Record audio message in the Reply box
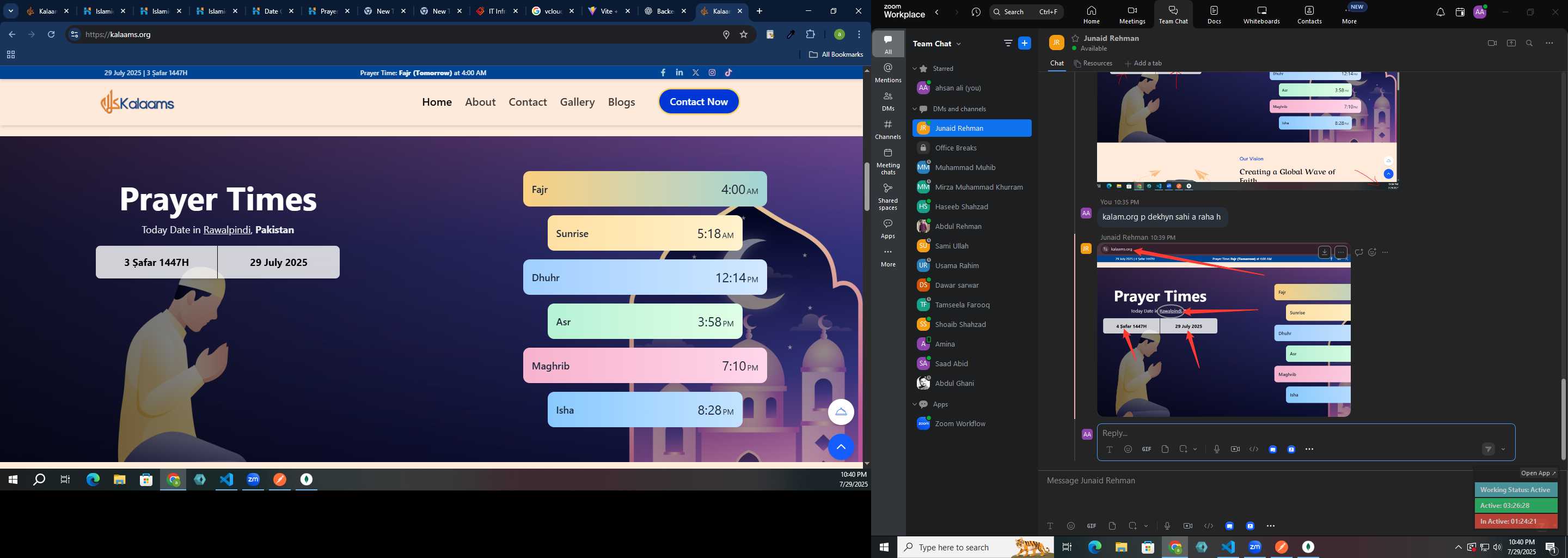This screenshot has height=558, width=1568. click(x=1216, y=449)
